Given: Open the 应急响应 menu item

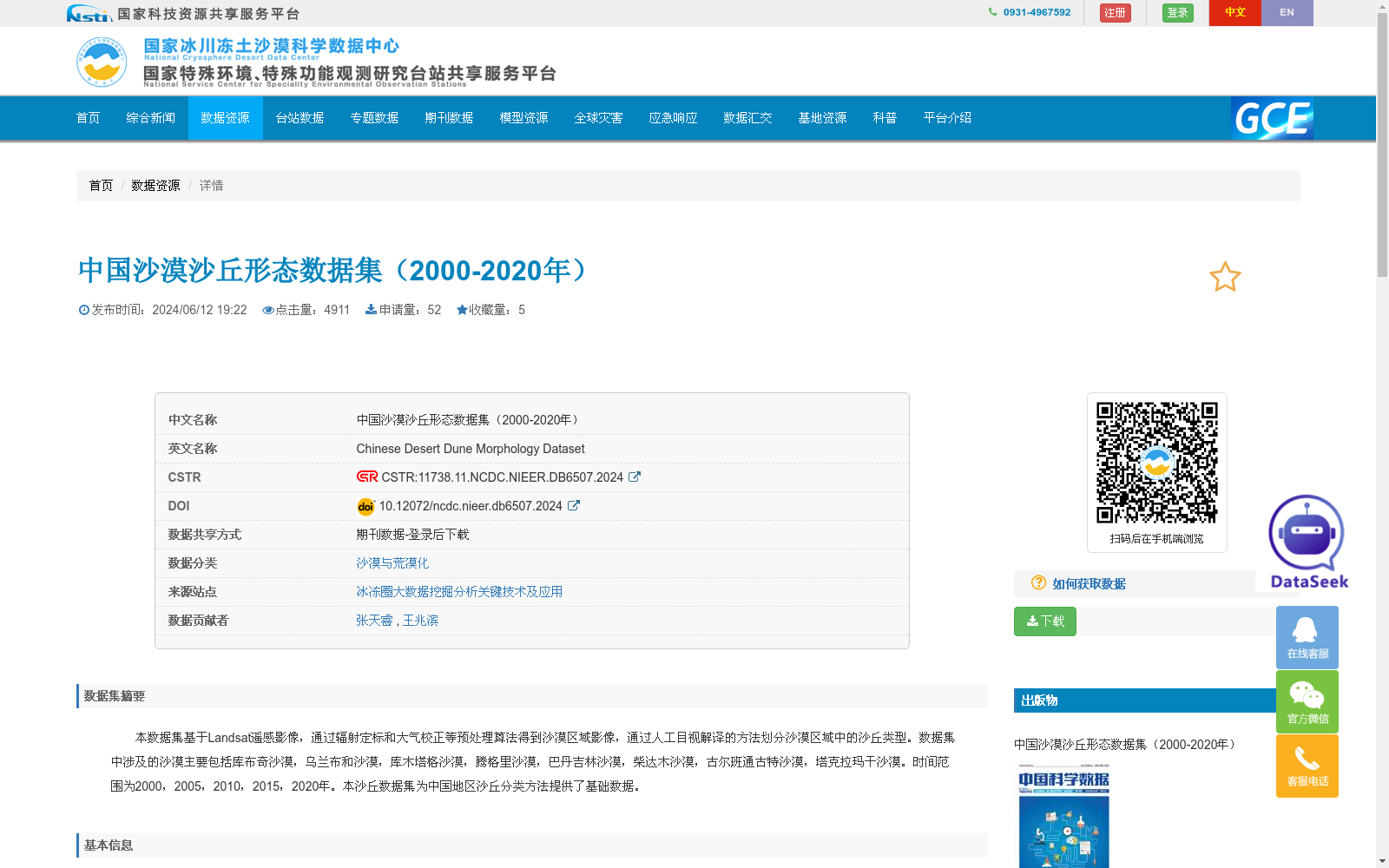Looking at the screenshot, I should pyautogui.click(x=674, y=118).
